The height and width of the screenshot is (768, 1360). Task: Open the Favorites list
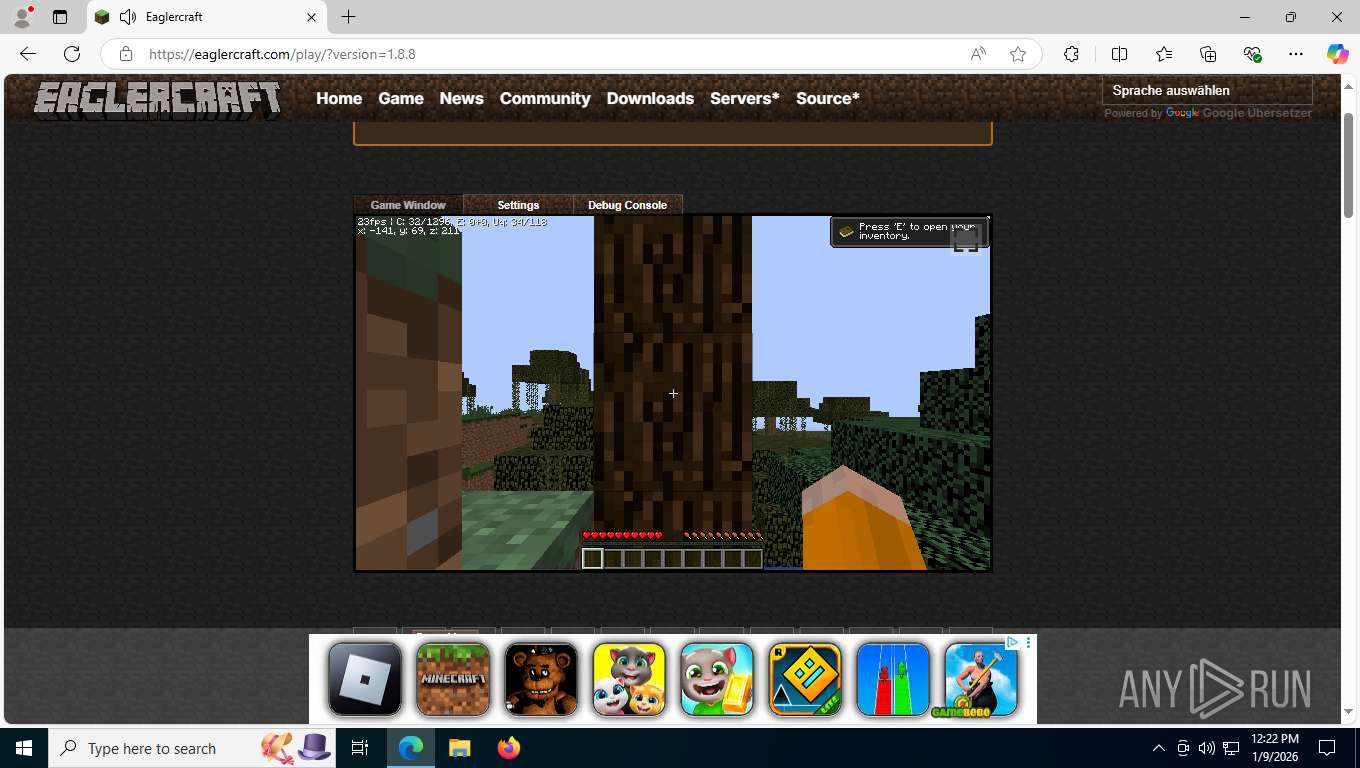tap(1164, 54)
